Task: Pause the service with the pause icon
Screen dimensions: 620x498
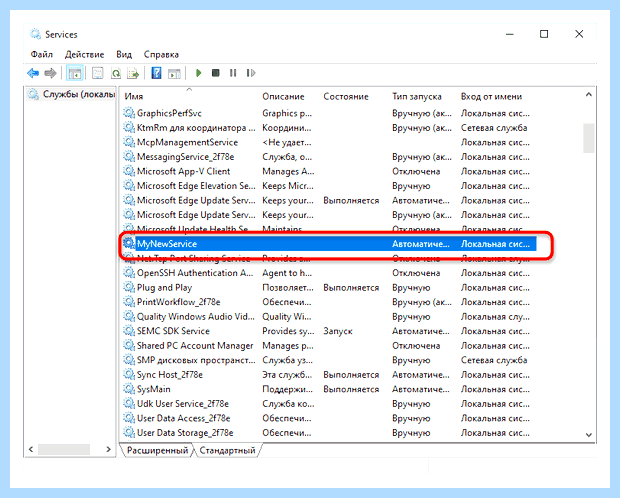Action: (x=233, y=73)
